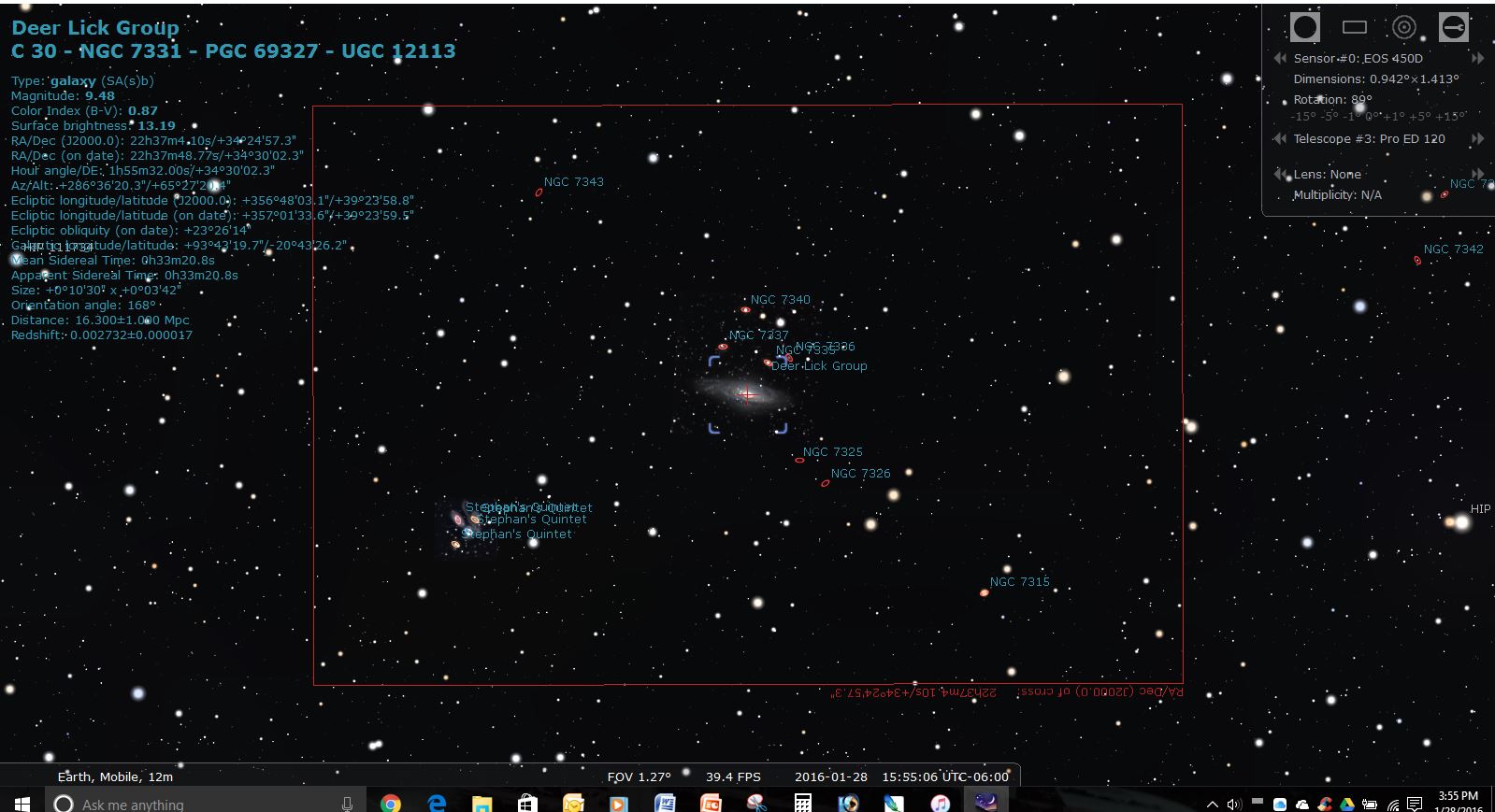This screenshot has height=812, width=1495.
Task: Select previous lens with left arrow
Action: point(1280,174)
